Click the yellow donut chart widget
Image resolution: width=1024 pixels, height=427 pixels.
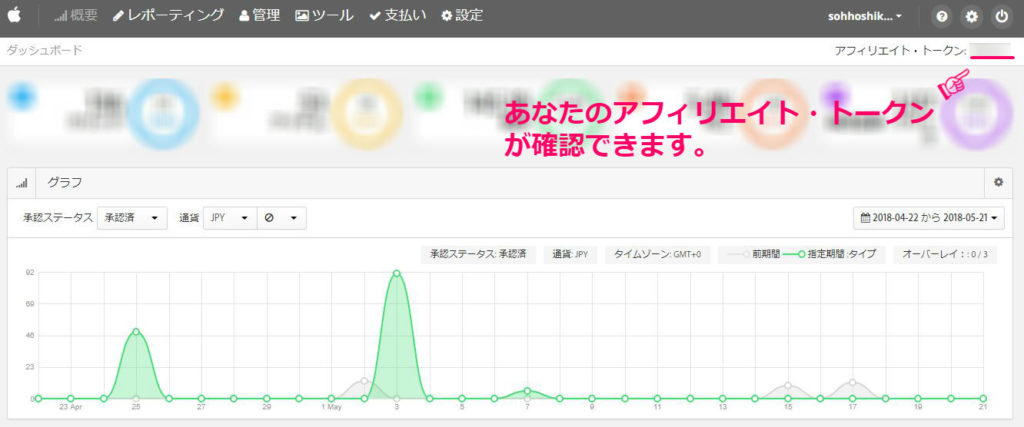[x=366, y=115]
